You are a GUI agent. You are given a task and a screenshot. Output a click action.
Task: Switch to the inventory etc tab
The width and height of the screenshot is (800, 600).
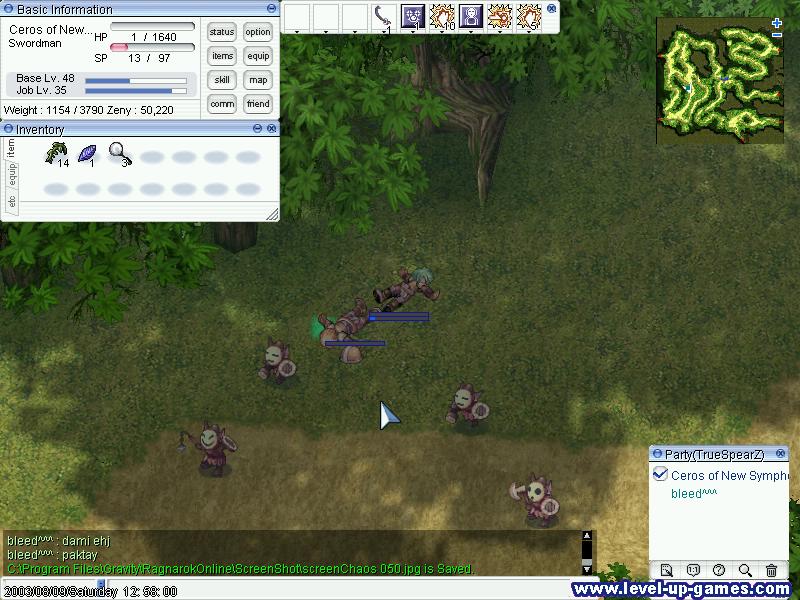(11, 202)
